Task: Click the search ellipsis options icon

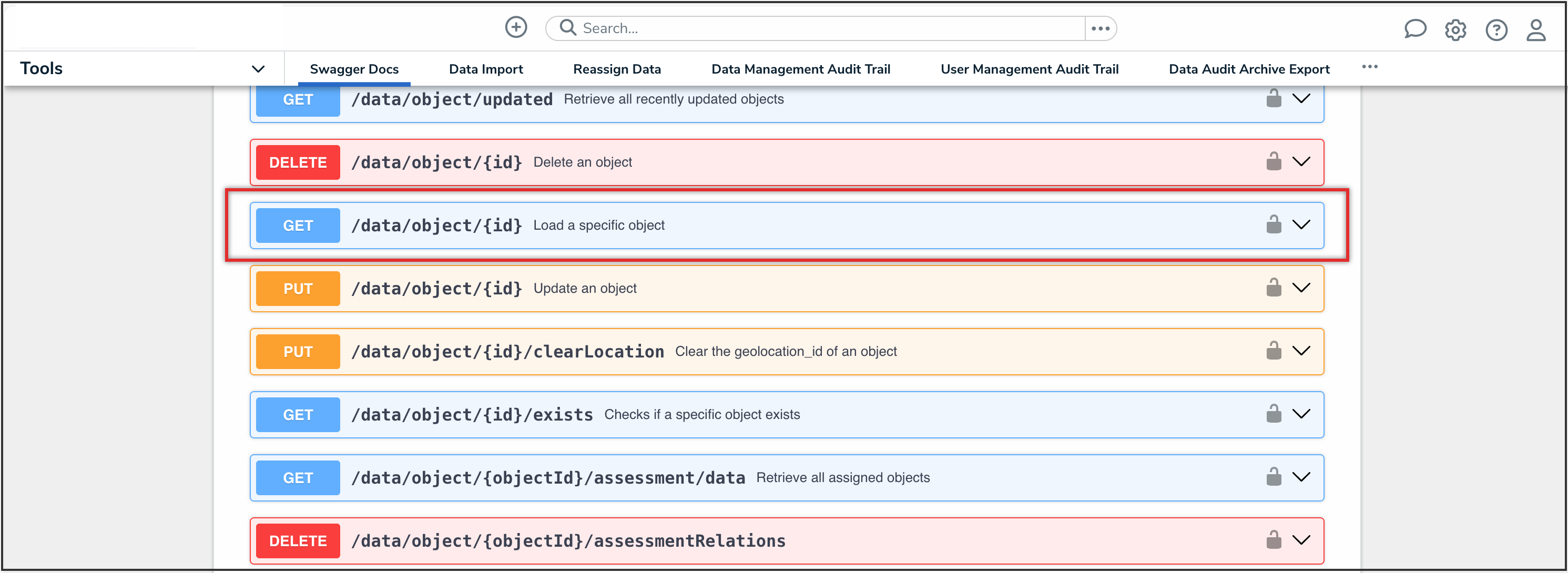Action: pos(1100,28)
